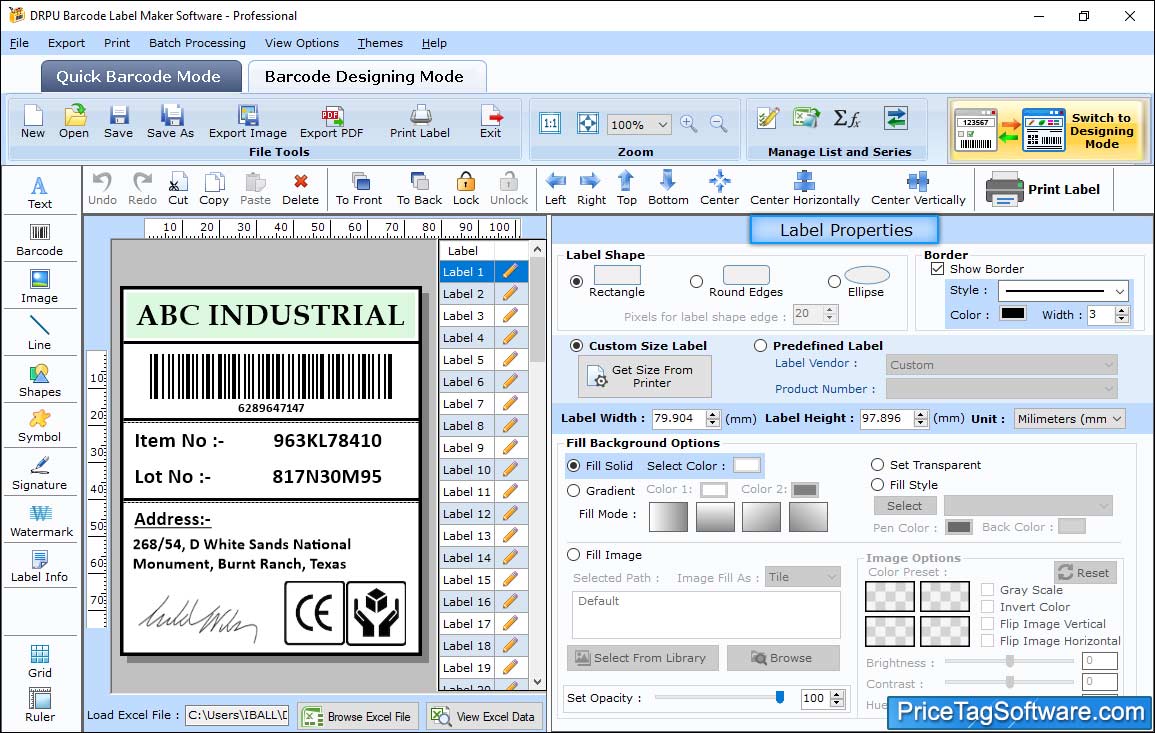Increase the Label Width stepper
Image resolution: width=1155 pixels, height=733 pixels.
point(712,414)
